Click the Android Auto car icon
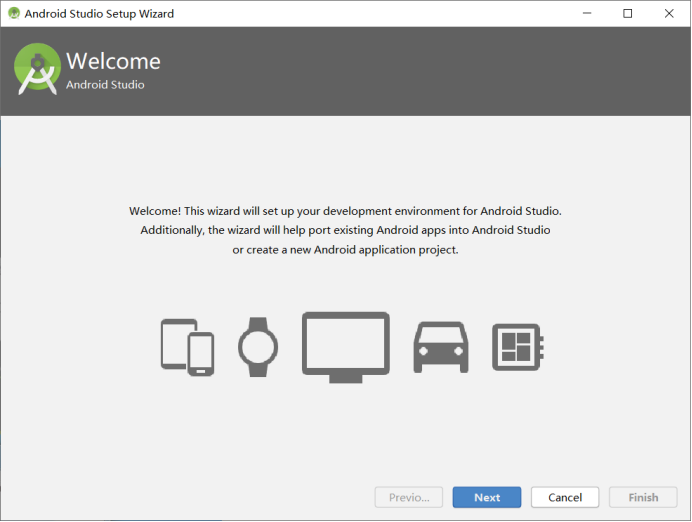This screenshot has width=692, height=522. (x=441, y=347)
